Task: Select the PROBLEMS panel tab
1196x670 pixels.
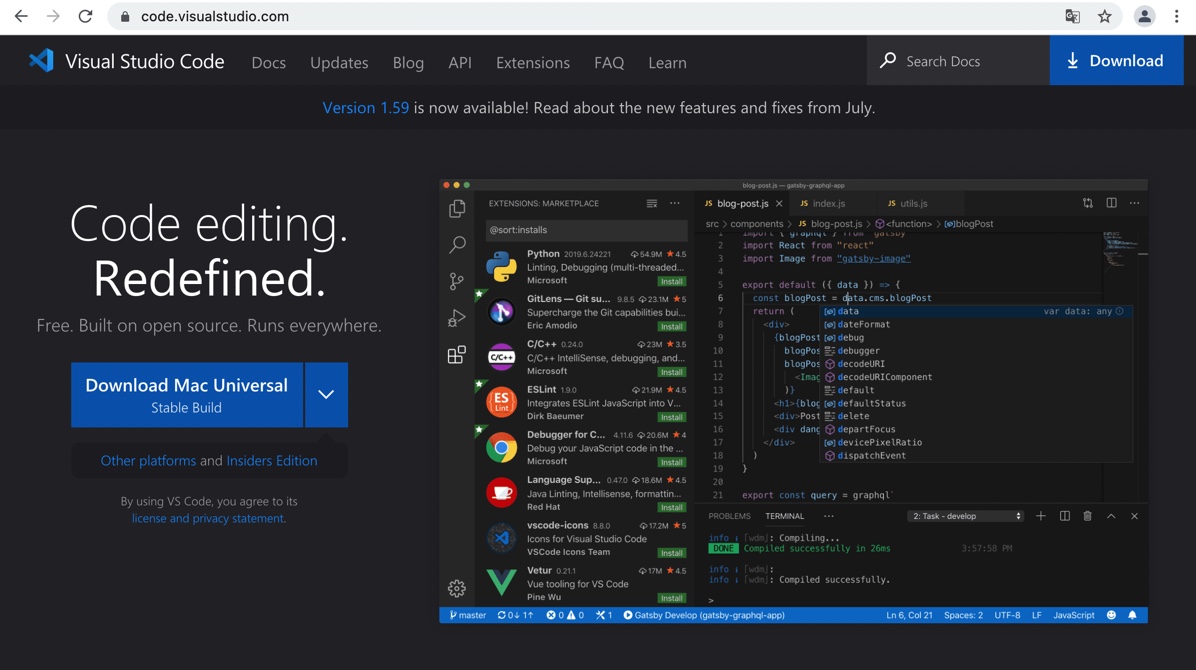Action: [729, 517]
